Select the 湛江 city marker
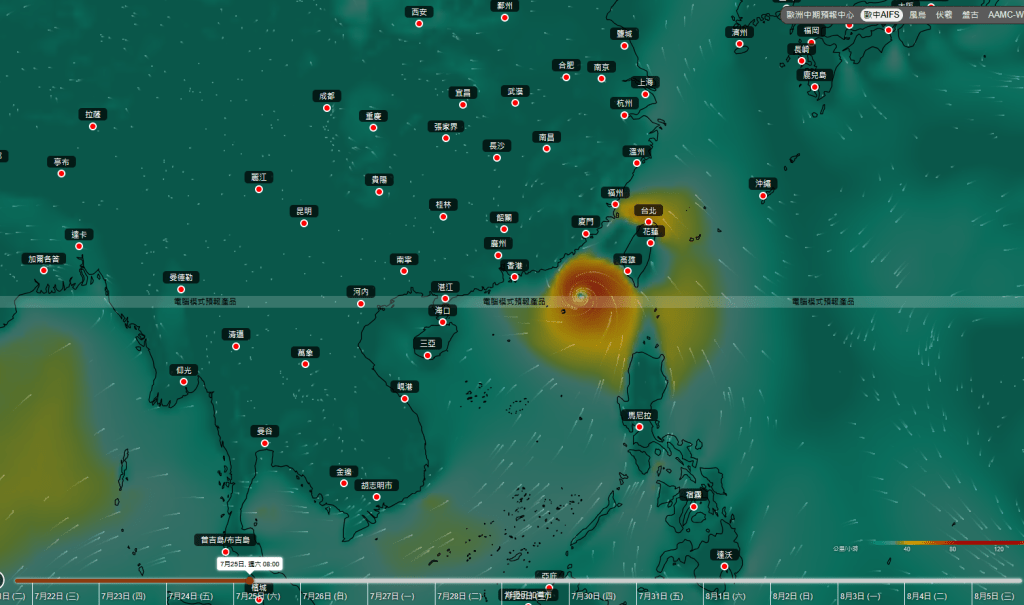Viewport: 1024px width, 605px height. 445,298
